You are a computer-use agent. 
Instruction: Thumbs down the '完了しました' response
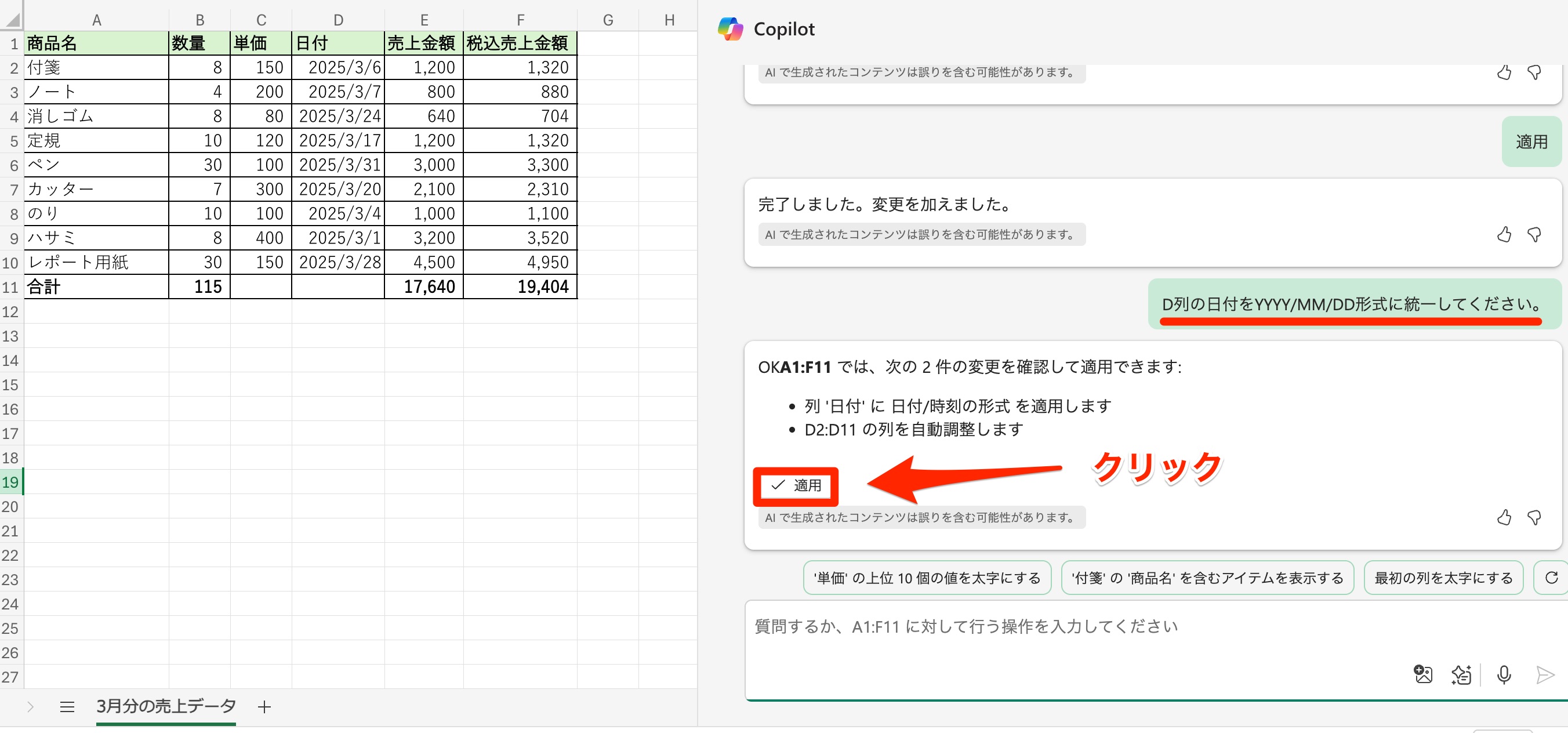point(1534,234)
